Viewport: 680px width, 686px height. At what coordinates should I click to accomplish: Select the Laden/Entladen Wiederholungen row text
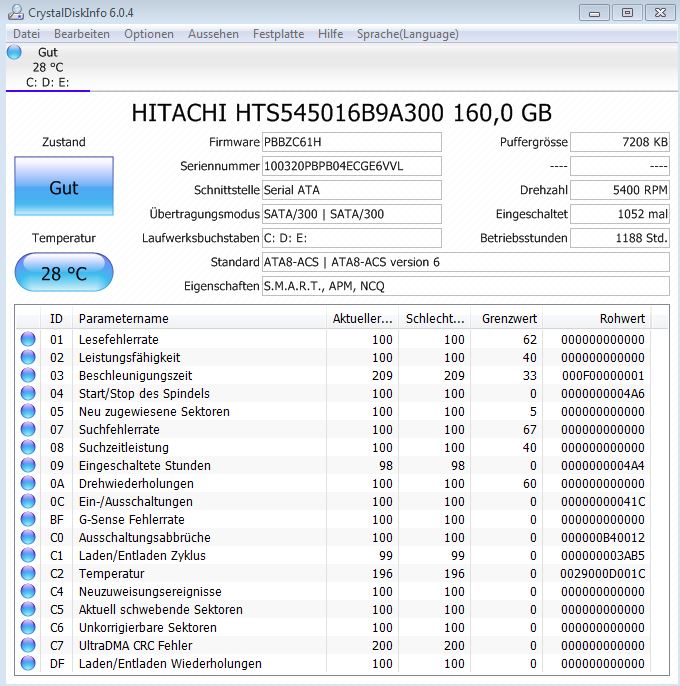point(170,663)
